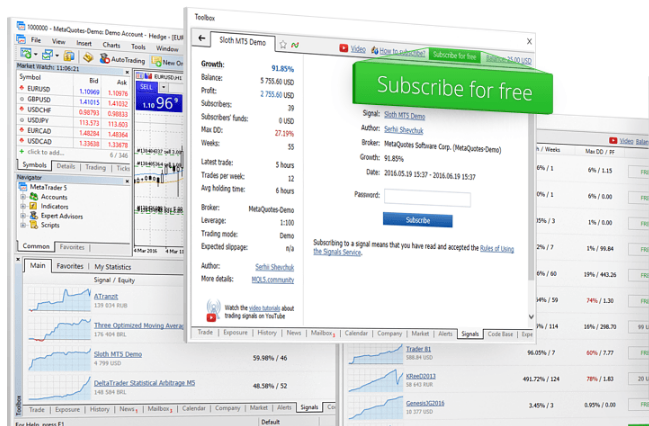Click the grey dot icon beside GBPUSD
The width and height of the screenshot is (649, 426).
[22, 99]
